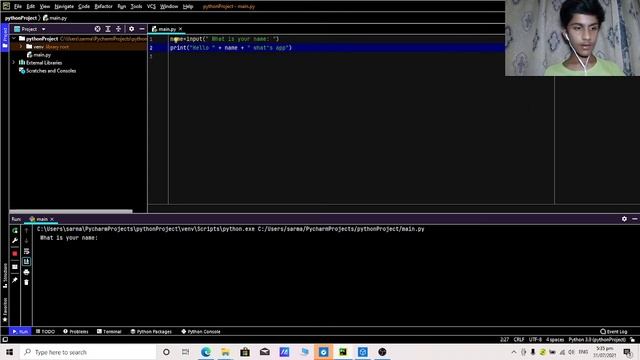
Task: Click the restore layout icon in Run panel
Action: click(15, 267)
